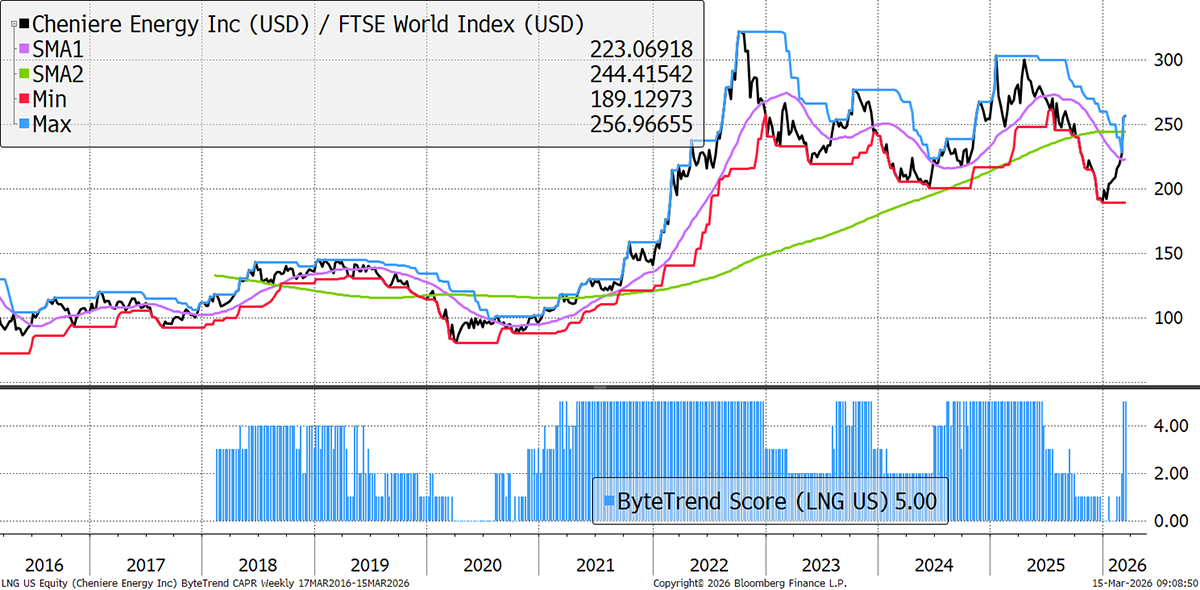The height and width of the screenshot is (590, 1200).
Task: Click the red Min legend swatch
Action: click(24, 99)
